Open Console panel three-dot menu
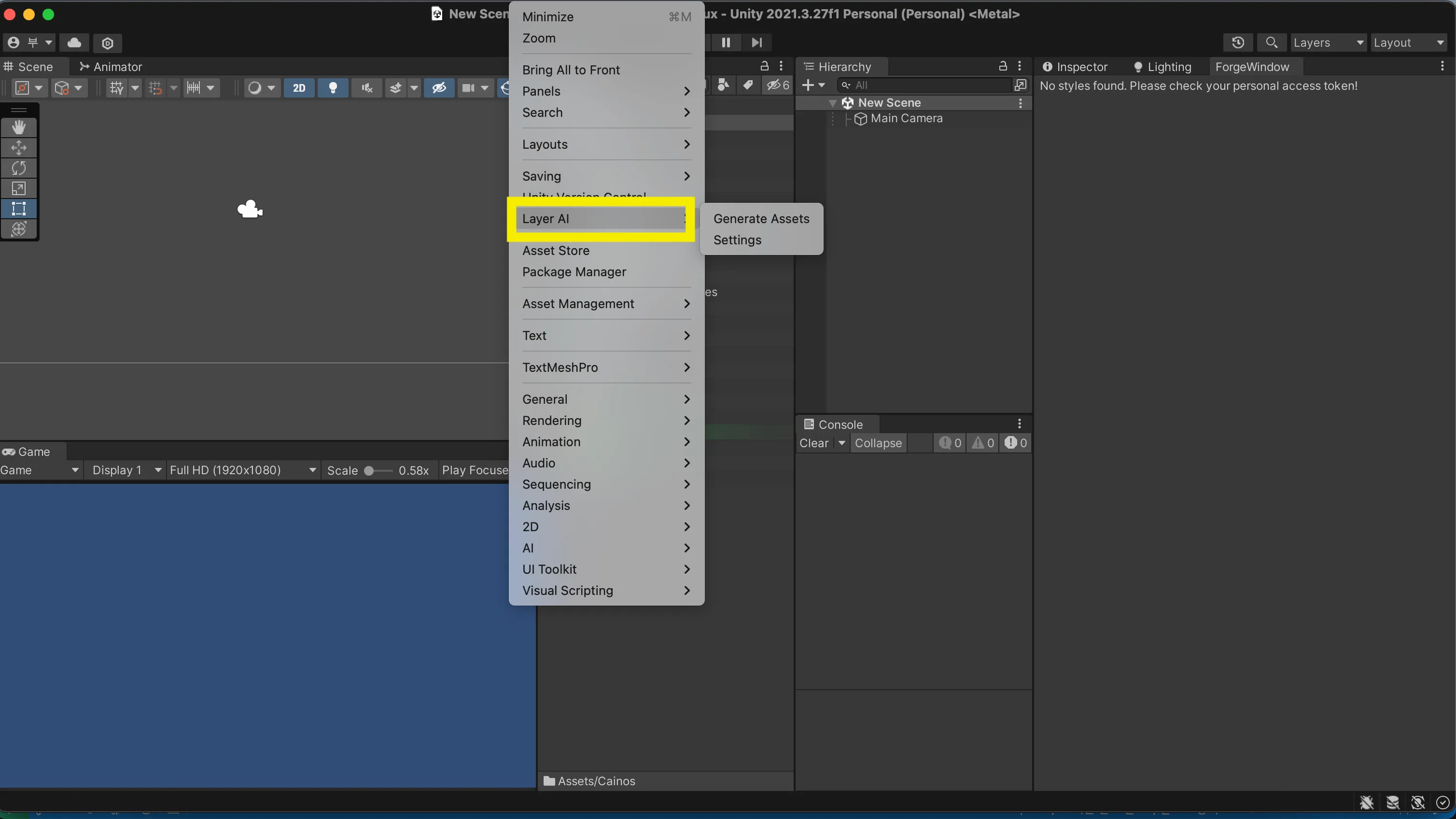This screenshot has width=1456, height=819. [x=1020, y=424]
